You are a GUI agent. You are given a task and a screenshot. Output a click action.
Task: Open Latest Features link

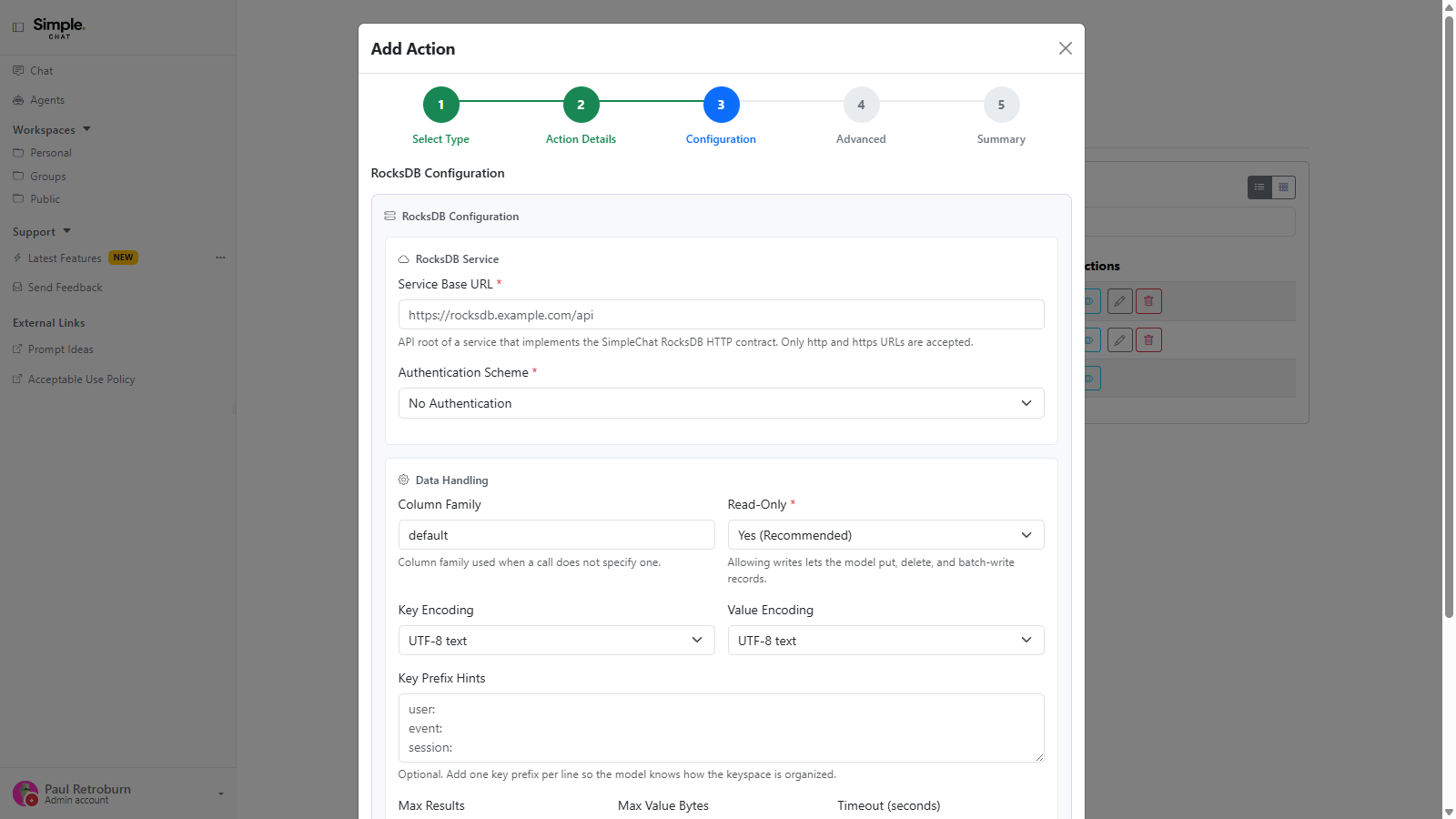pos(65,258)
